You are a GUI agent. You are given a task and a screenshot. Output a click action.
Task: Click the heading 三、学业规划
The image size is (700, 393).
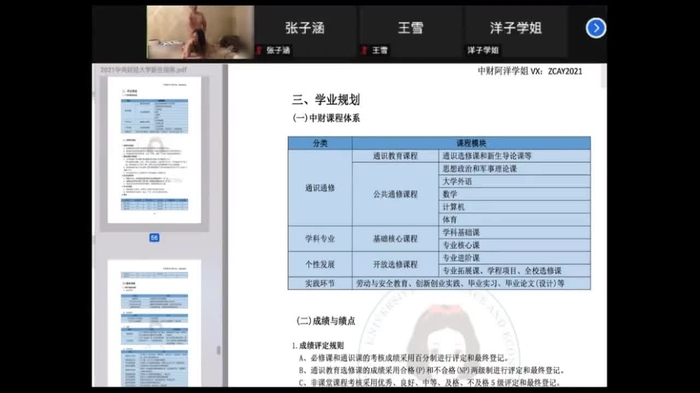click(x=326, y=100)
